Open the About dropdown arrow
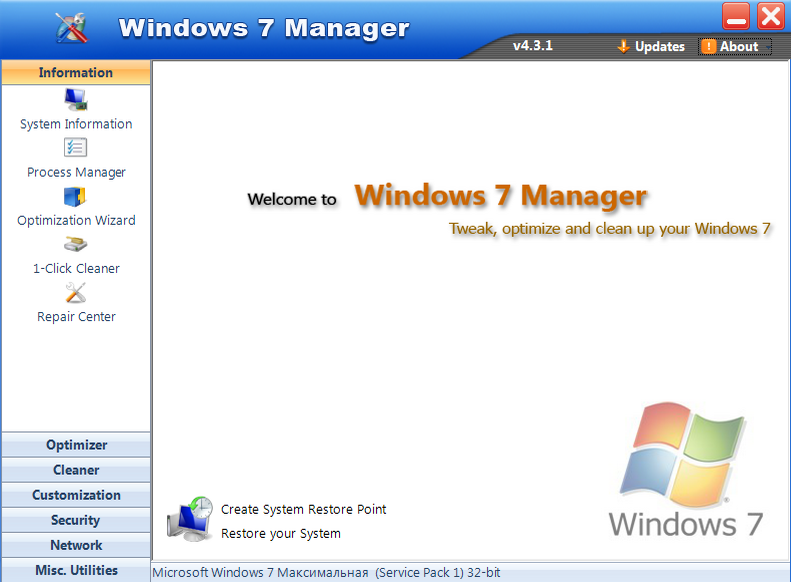 click(767, 47)
